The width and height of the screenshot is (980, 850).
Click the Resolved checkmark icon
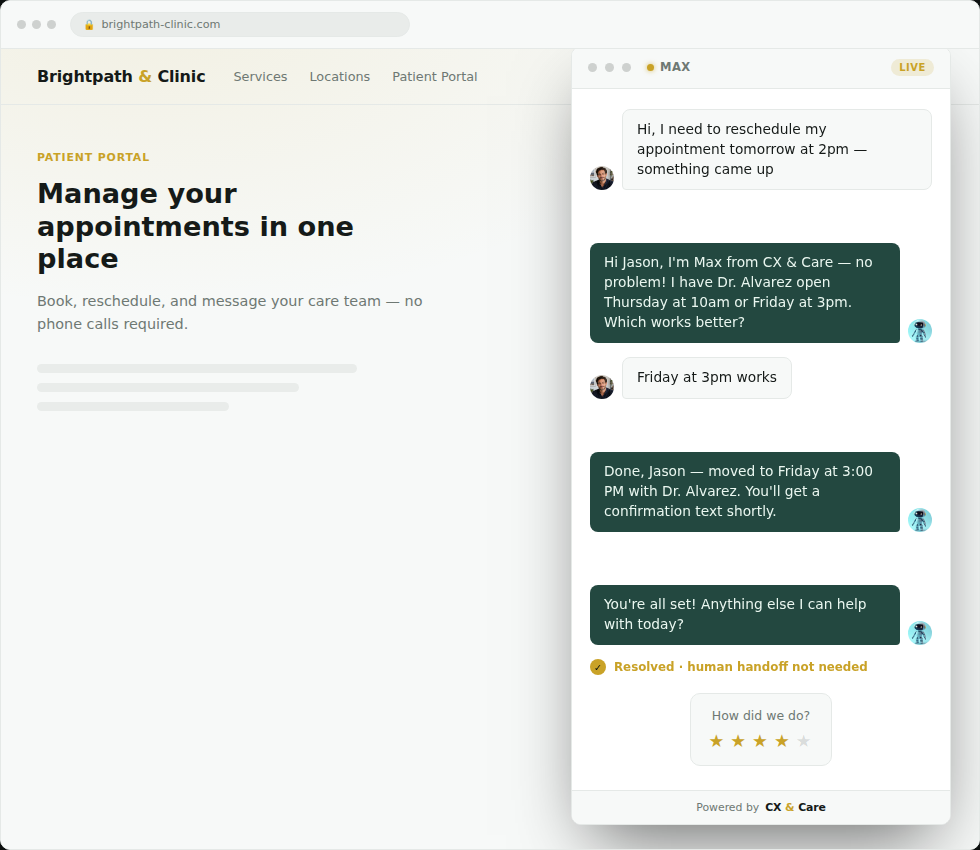[598, 667]
